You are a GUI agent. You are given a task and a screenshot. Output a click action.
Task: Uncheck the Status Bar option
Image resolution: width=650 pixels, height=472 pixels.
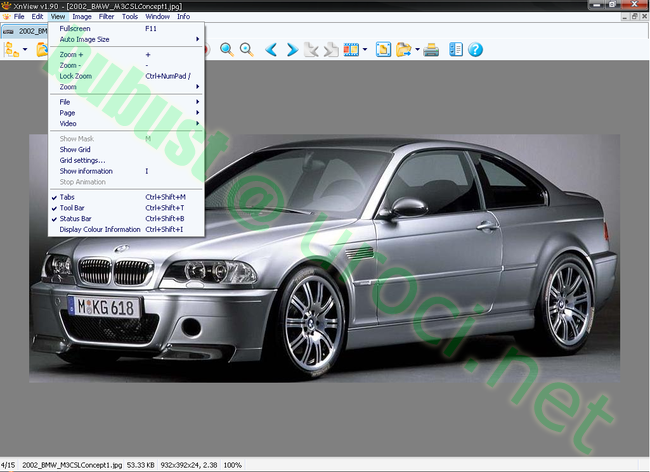126,219
